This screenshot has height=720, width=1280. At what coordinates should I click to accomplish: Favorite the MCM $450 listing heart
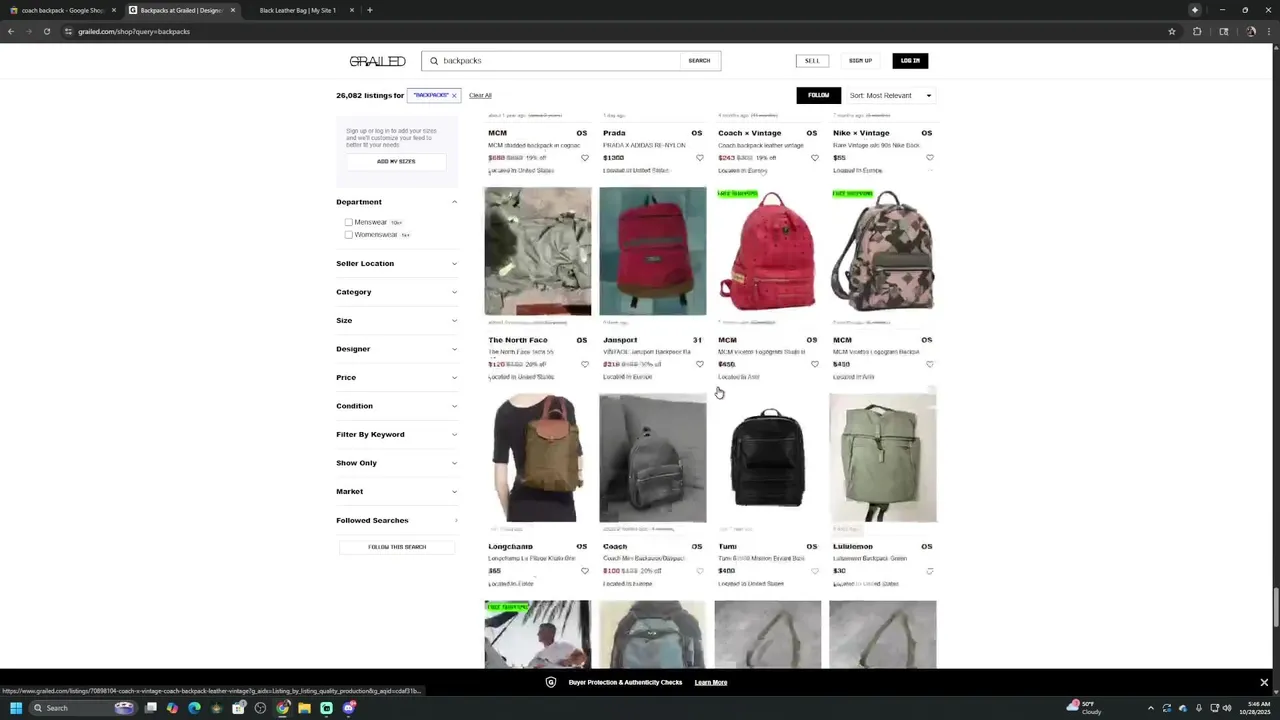[x=930, y=365]
